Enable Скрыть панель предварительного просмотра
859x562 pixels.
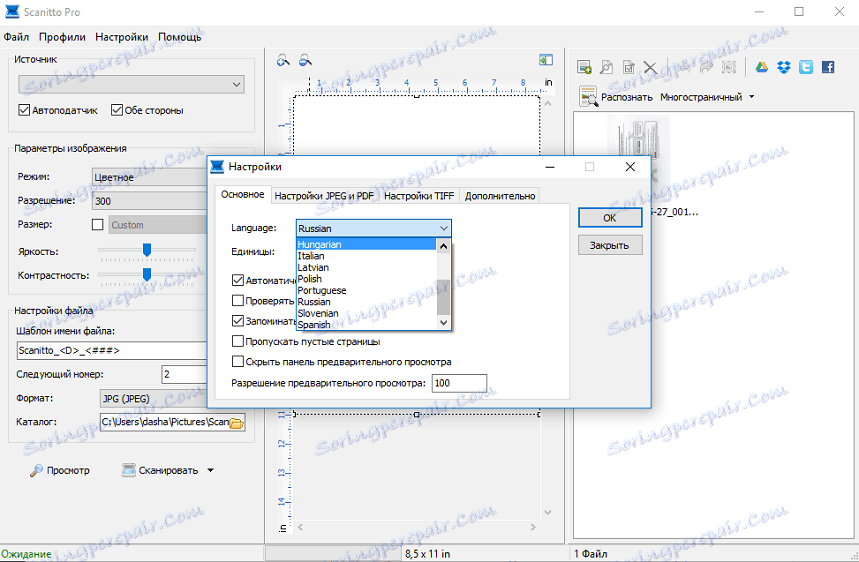tap(238, 362)
